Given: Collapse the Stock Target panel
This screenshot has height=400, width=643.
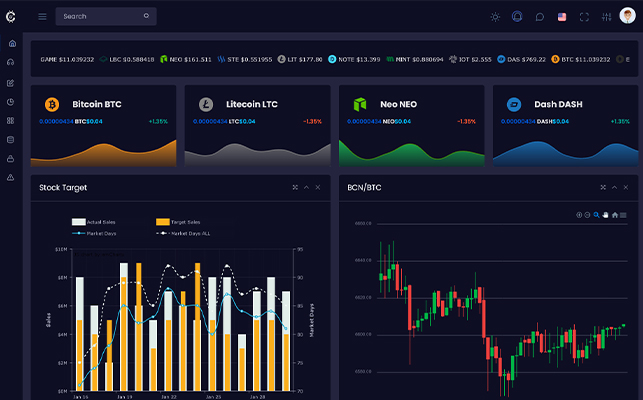Looking at the screenshot, I should coord(306,187).
